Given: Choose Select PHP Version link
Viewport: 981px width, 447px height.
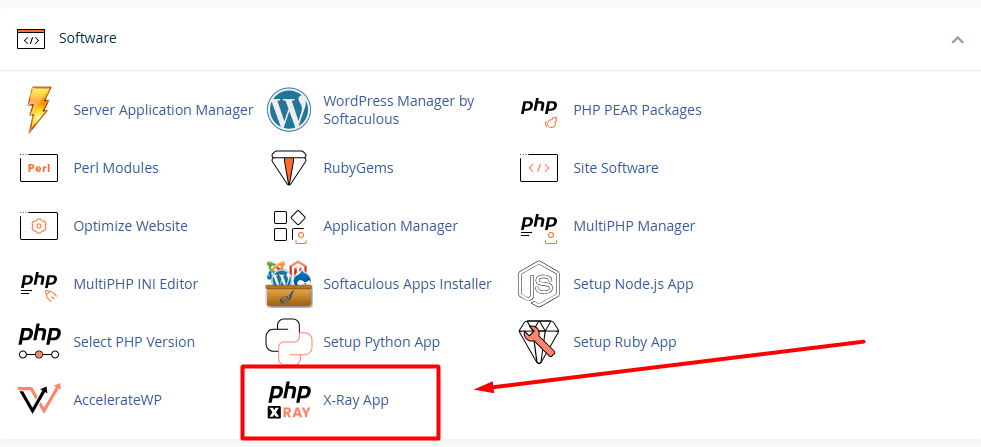Looking at the screenshot, I should [134, 342].
